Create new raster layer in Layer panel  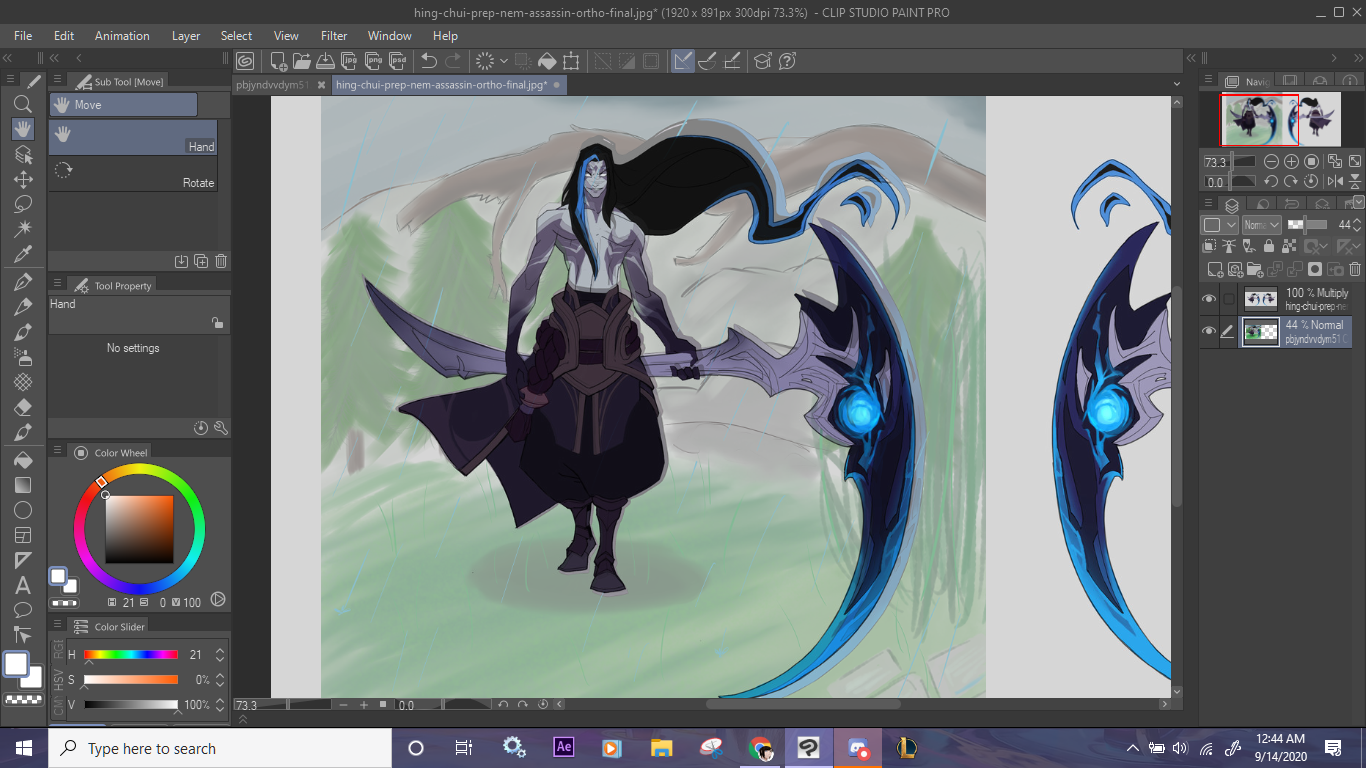1215,269
